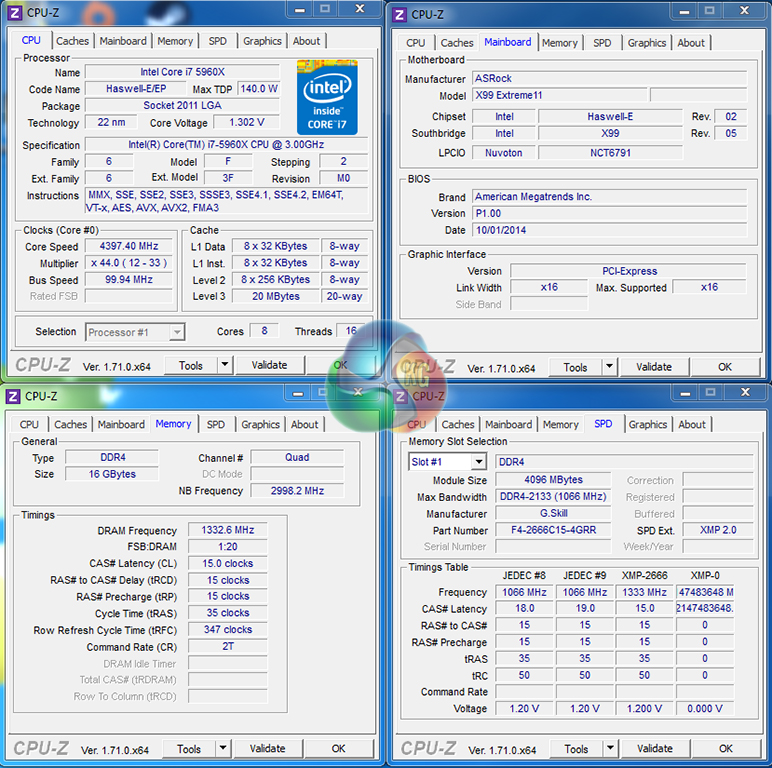Click the Intel Core i7 logo badge
The height and width of the screenshot is (768, 772).
(327, 97)
